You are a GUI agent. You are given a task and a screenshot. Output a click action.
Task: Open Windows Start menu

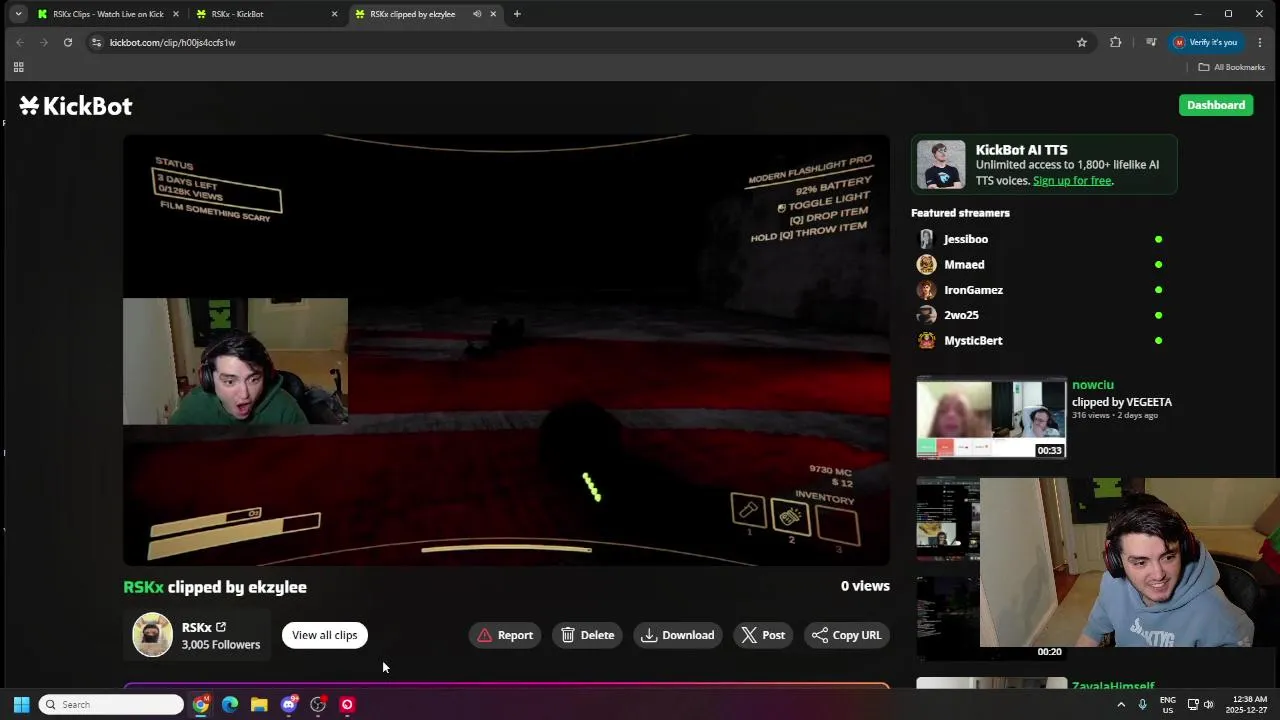(21, 705)
